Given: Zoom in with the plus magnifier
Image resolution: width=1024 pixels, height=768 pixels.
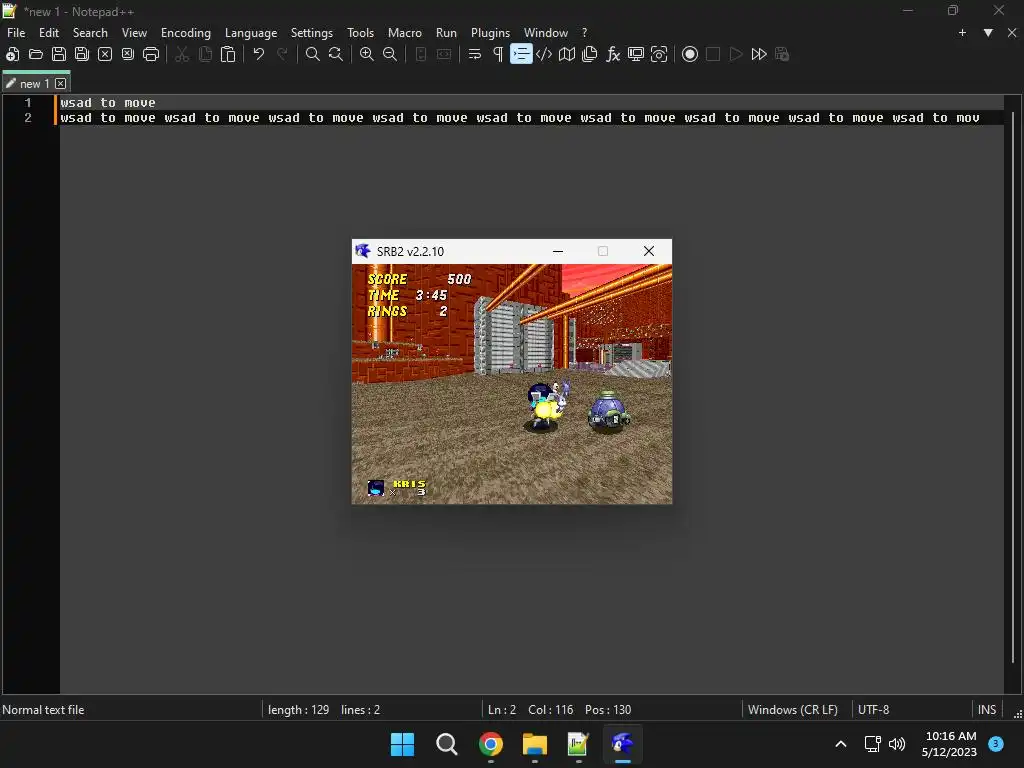Looking at the screenshot, I should pos(367,54).
